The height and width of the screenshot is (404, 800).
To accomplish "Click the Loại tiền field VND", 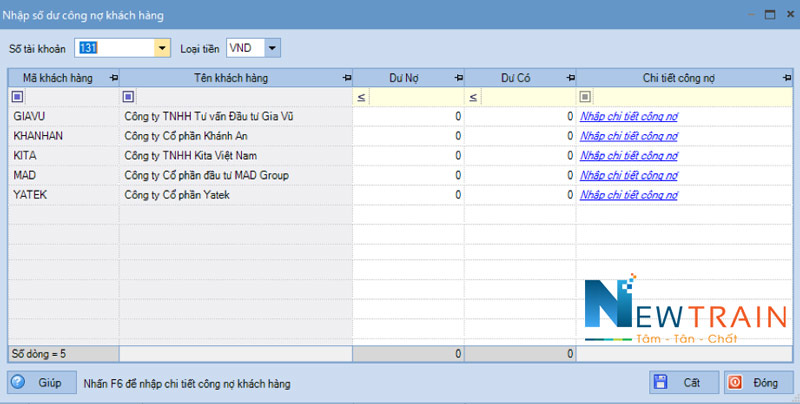I will 246,48.
